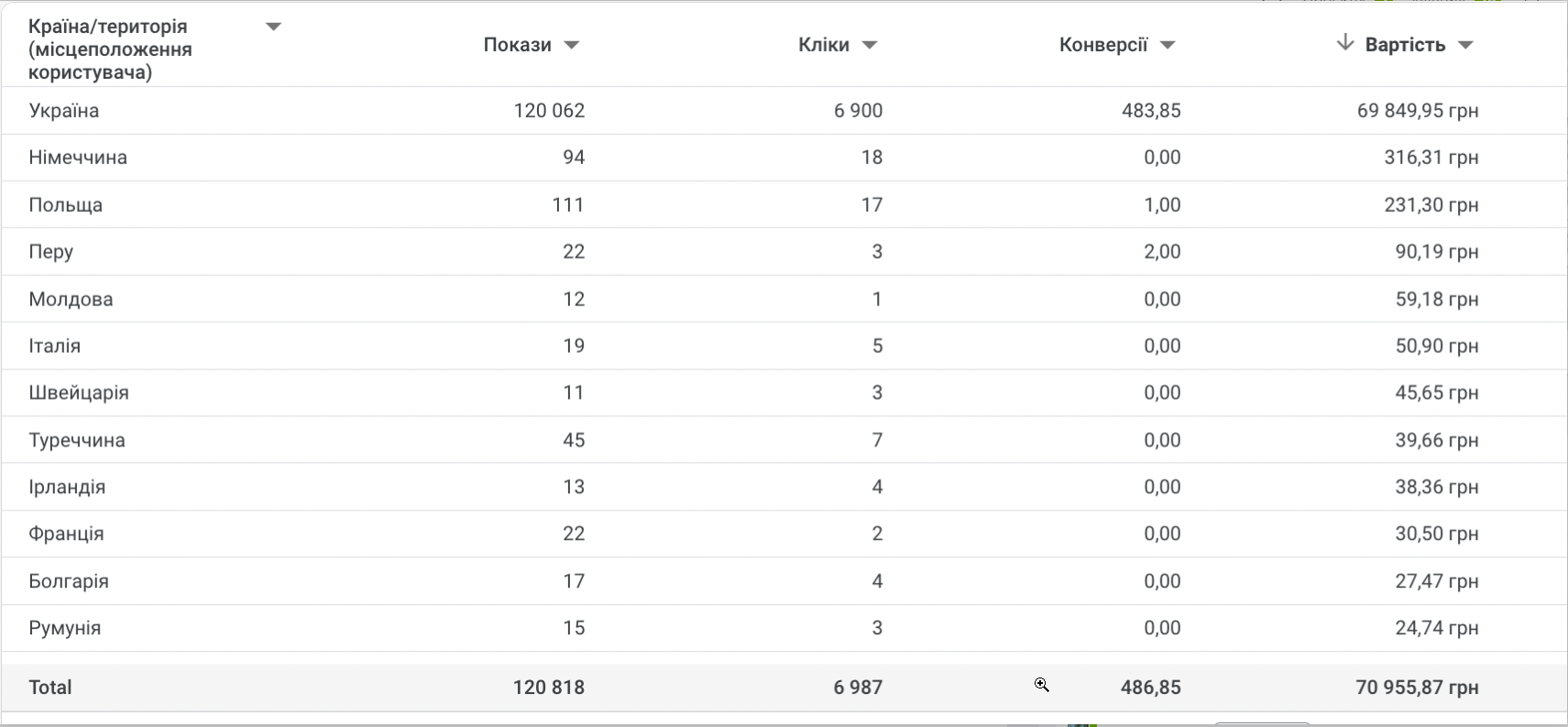Click the sort descending arrow beside Вартість
Image resolution: width=1568 pixels, height=727 pixels.
tap(1344, 43)
